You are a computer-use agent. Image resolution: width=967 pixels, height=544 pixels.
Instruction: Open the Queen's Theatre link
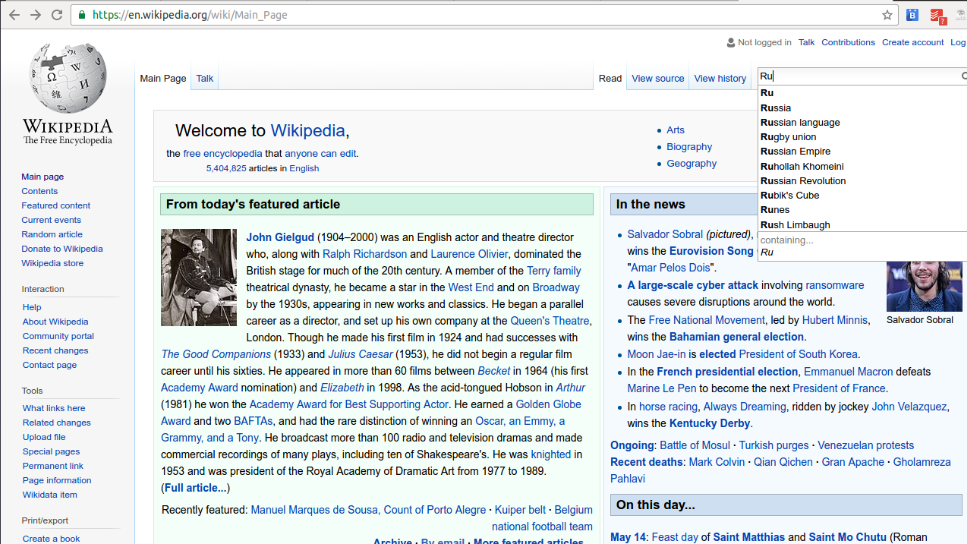coord(549,321)
